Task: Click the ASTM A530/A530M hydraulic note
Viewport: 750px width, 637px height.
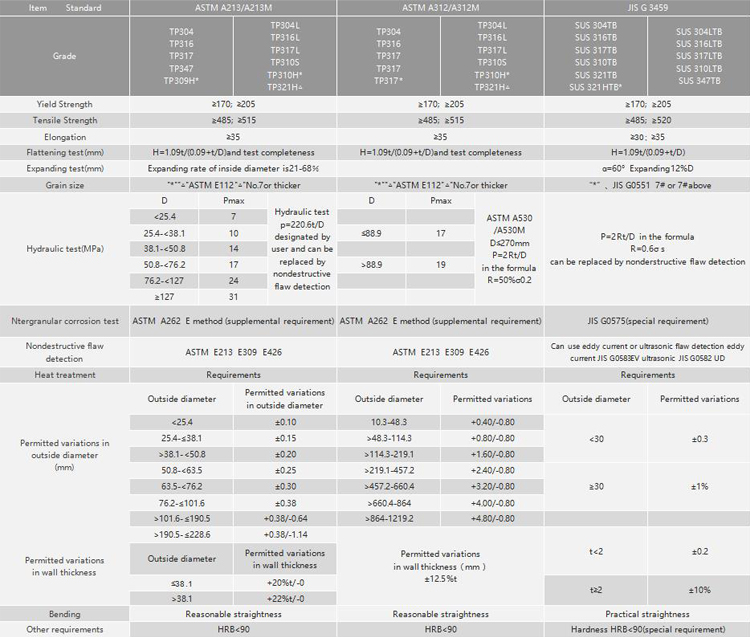Action: (509, 249)
